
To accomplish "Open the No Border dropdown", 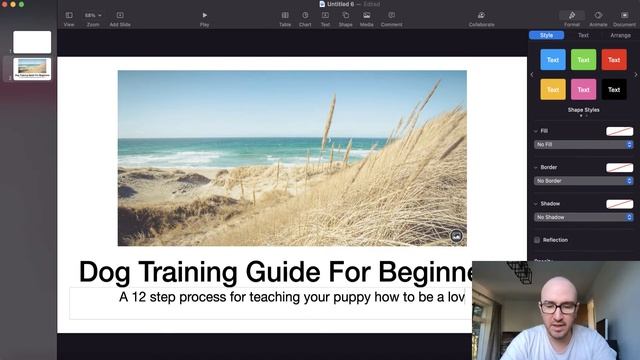I will [x=584, y=181].
